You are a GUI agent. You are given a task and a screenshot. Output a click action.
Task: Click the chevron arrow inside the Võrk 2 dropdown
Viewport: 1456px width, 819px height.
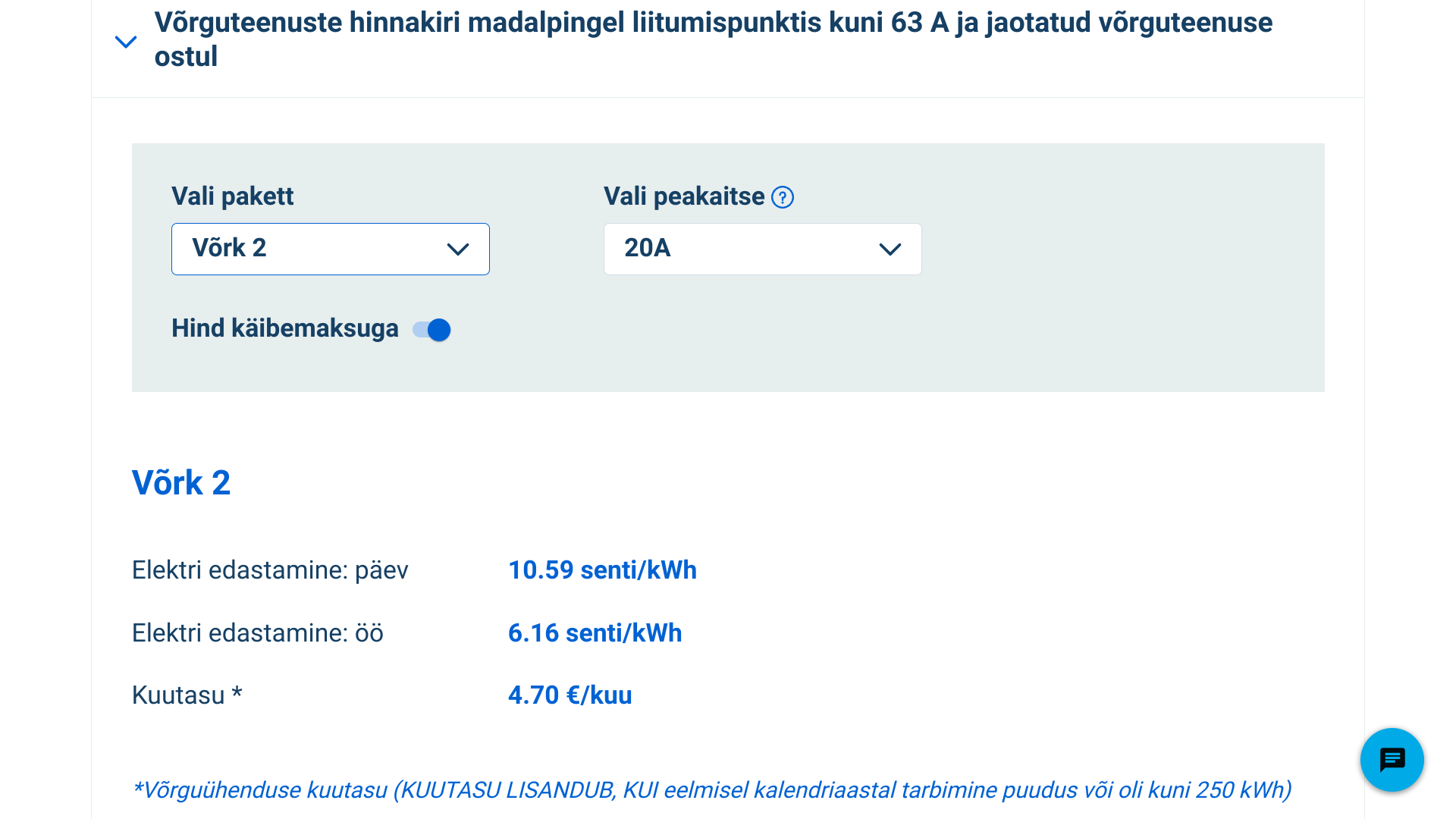(458, 249)
